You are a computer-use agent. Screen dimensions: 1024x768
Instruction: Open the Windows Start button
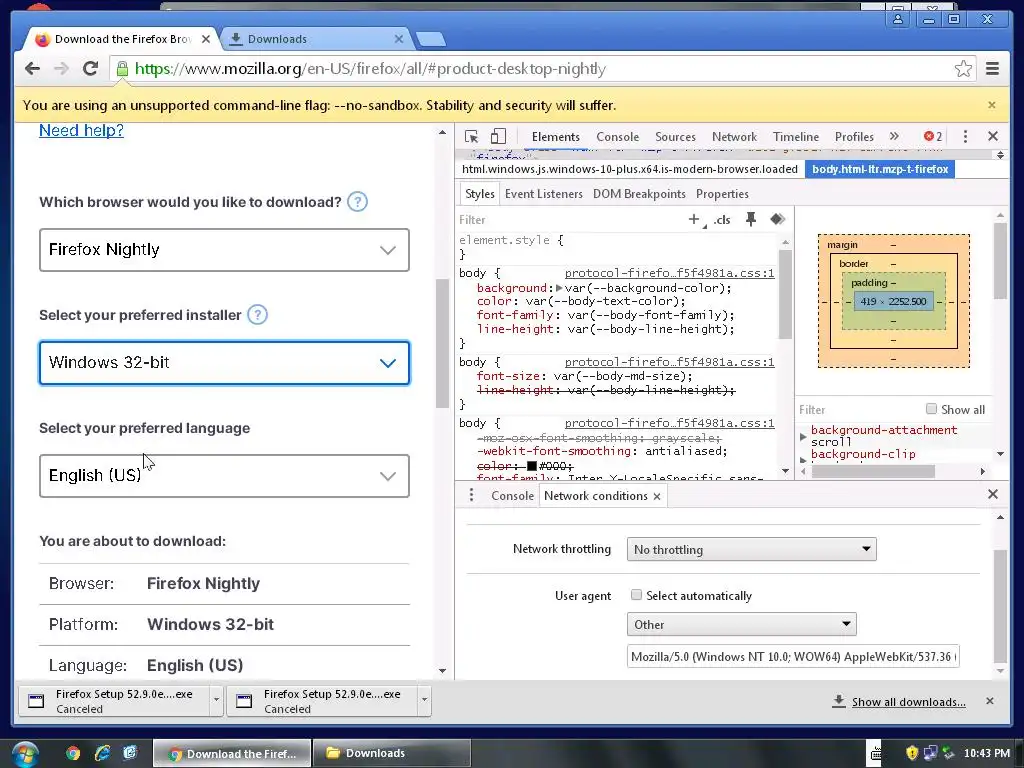coord(24,754)
